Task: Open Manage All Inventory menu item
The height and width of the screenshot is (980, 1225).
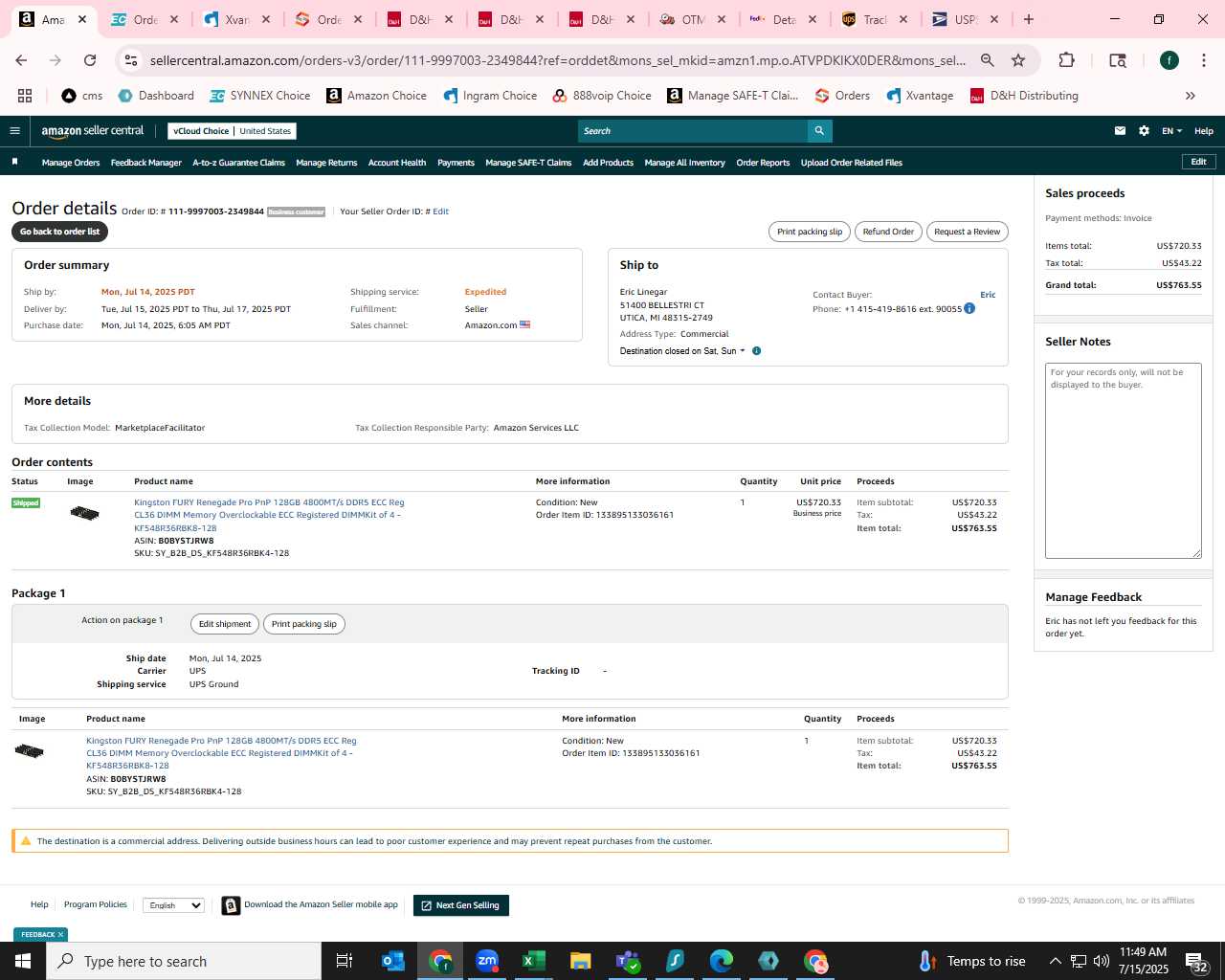Action: coord(684,163)
